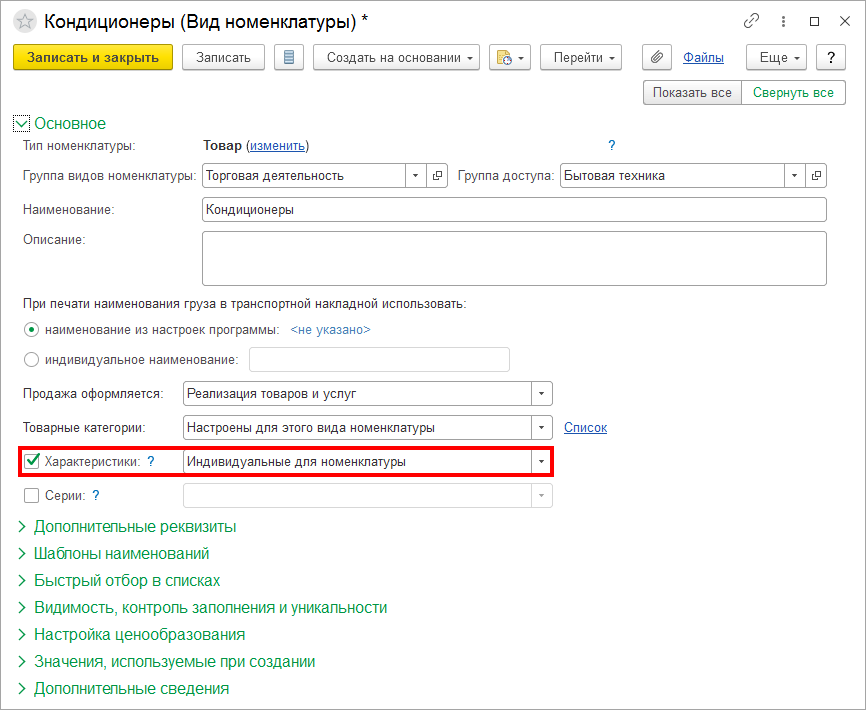Add Кондиционеры form to favorites star
This screenshot has height=710, width=866.
coord(24,22)
